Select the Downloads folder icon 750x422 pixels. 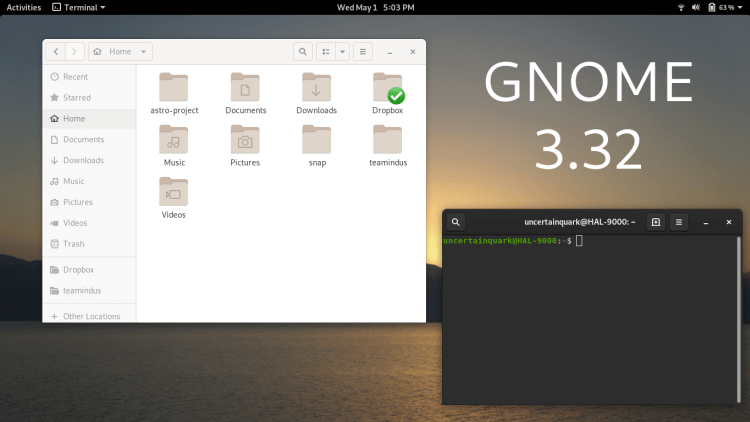click(x=316, y=88)
